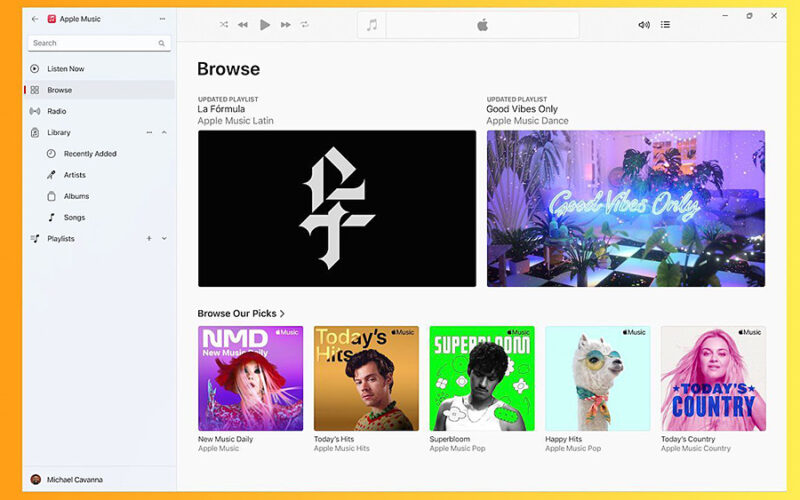800x500 pixels.
Task: Open New Music Daily cover
Action: 251,379
